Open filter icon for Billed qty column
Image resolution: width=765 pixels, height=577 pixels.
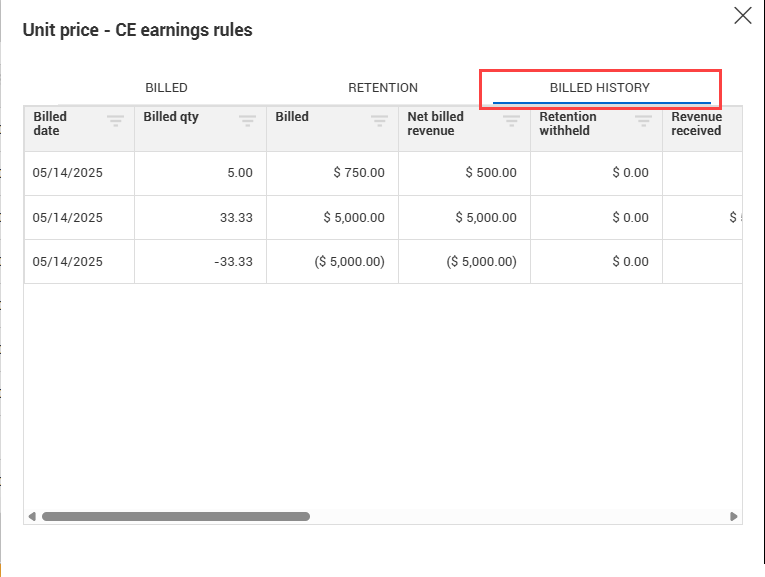coord(248,120)
